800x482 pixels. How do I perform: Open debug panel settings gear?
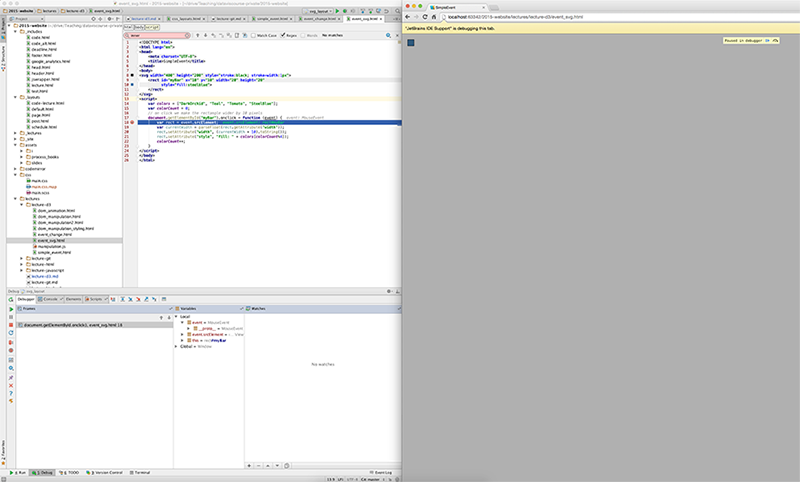pyautogui.click(x=389, y=291)
